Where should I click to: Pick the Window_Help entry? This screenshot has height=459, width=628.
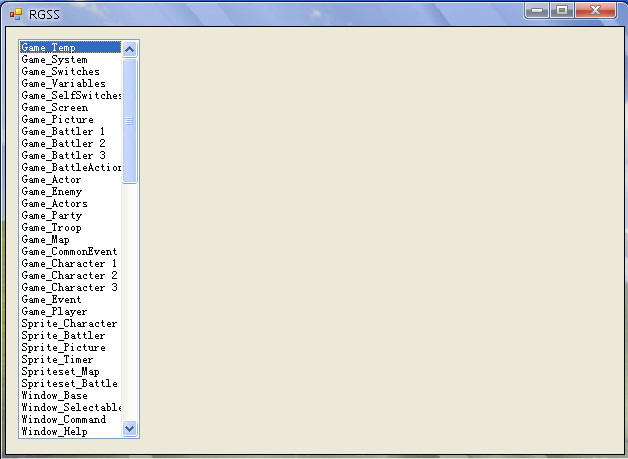coord(70,431)
